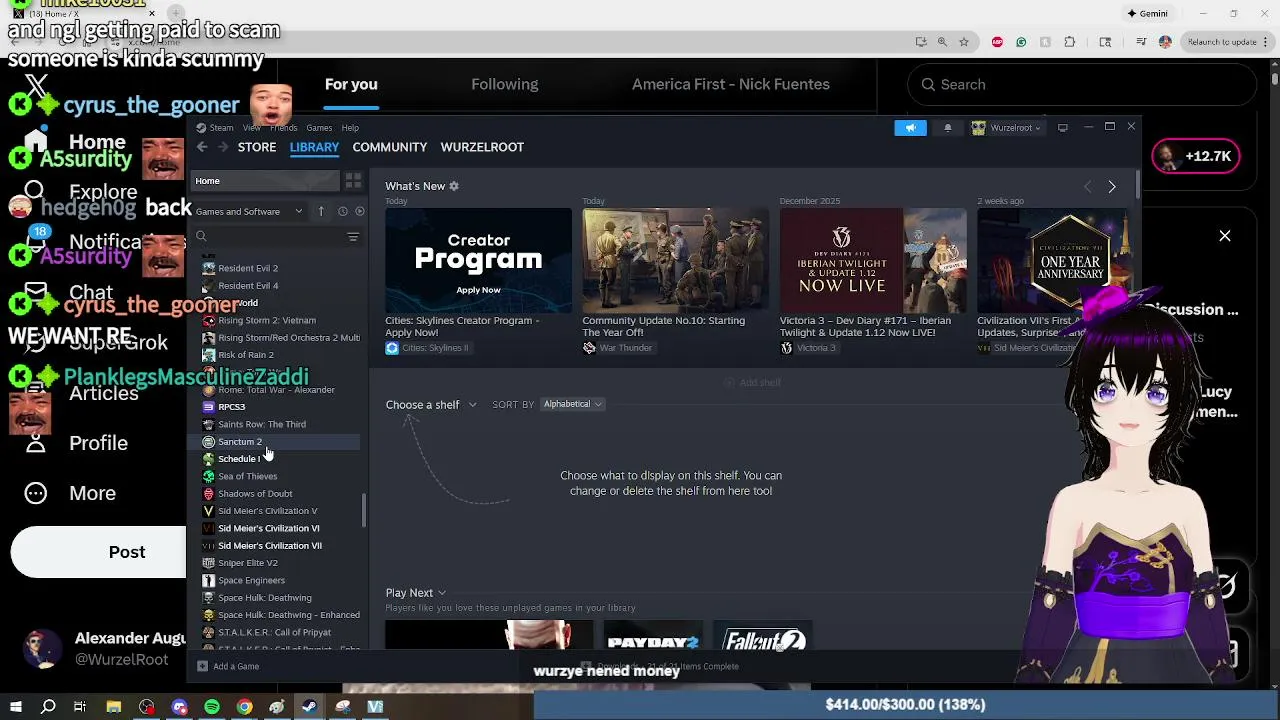The image size is (1280, 720).
Task: Open Victoria 3 Iberian Twilight thumbnail
Action: coord(873,260)
